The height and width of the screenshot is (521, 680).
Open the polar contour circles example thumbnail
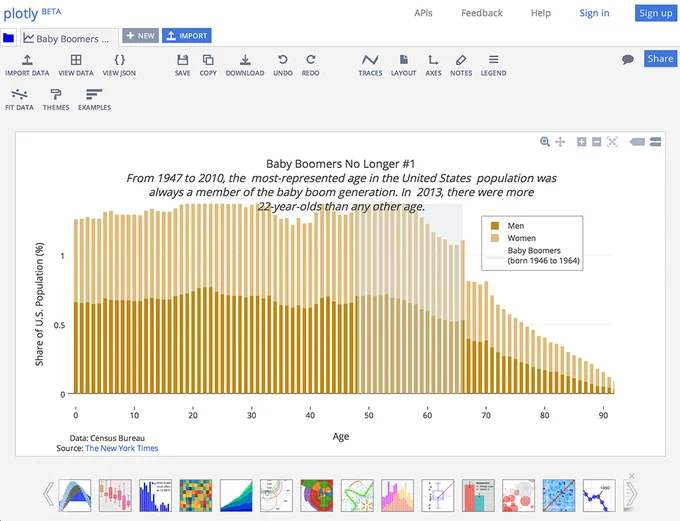276,495
